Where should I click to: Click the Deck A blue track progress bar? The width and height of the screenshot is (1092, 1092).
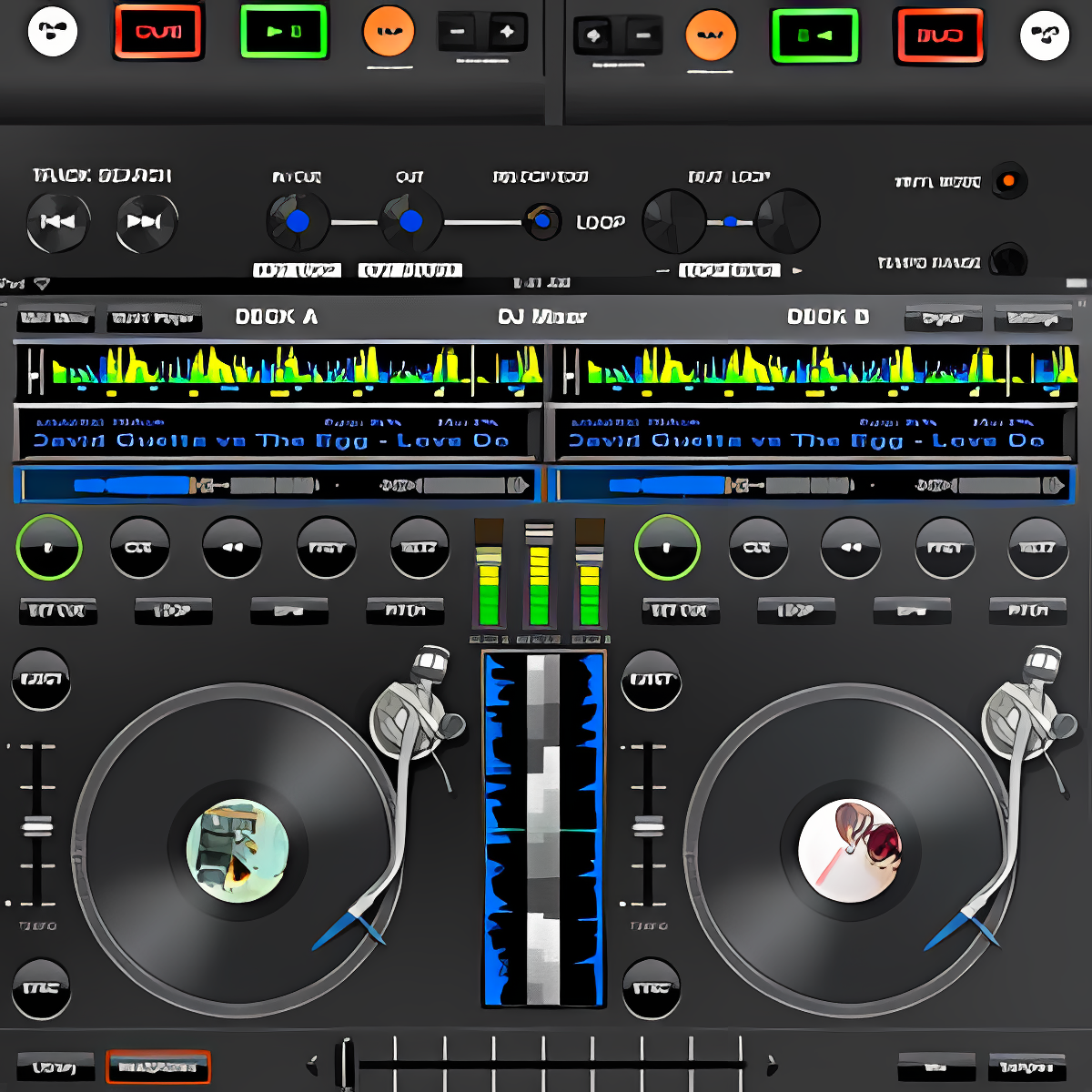(x=278, y=485)
